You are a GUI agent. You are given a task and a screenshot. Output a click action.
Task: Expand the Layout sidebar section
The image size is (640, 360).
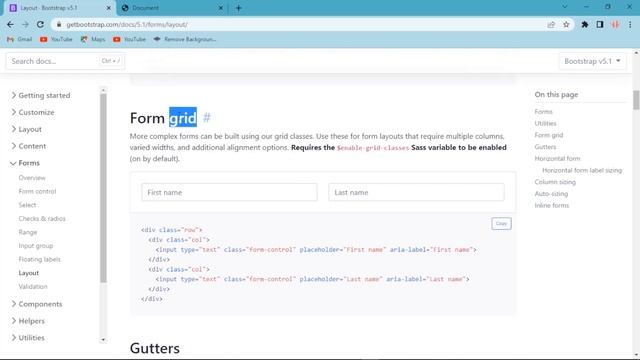coord(26,129)
